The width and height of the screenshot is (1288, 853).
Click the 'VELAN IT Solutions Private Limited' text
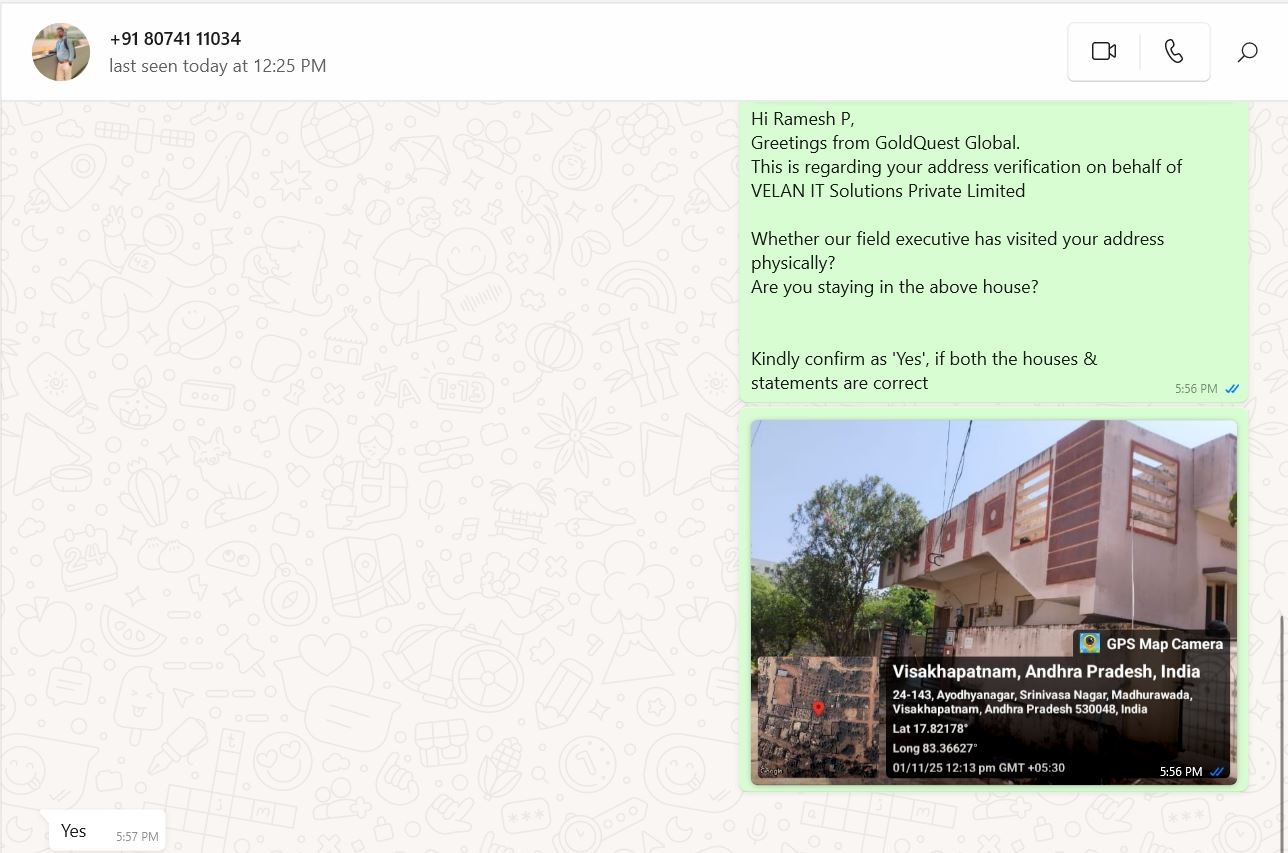pyautogui.click(x=888, y=191)
